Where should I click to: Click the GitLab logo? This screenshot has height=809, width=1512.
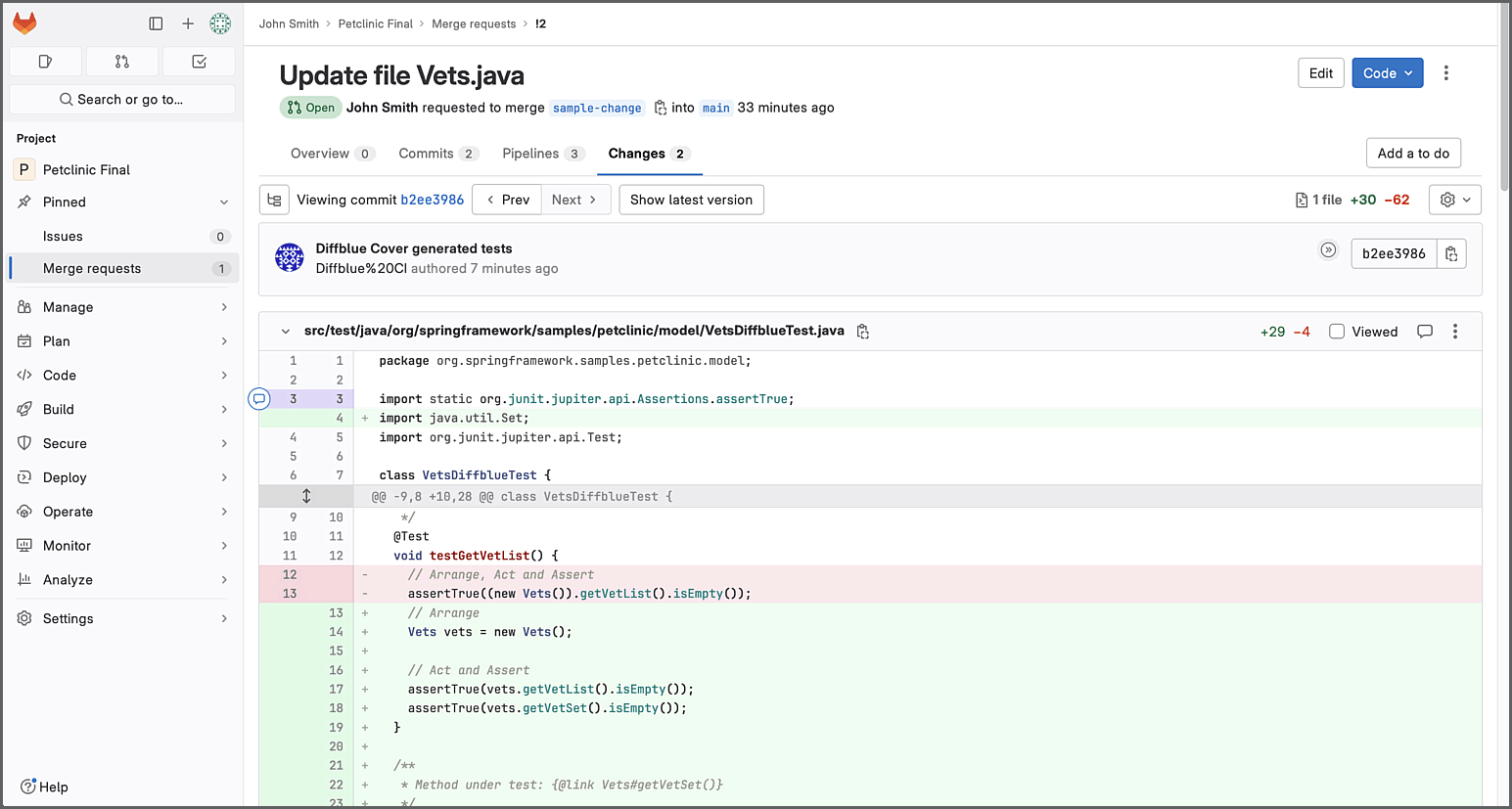pos(23,22)
